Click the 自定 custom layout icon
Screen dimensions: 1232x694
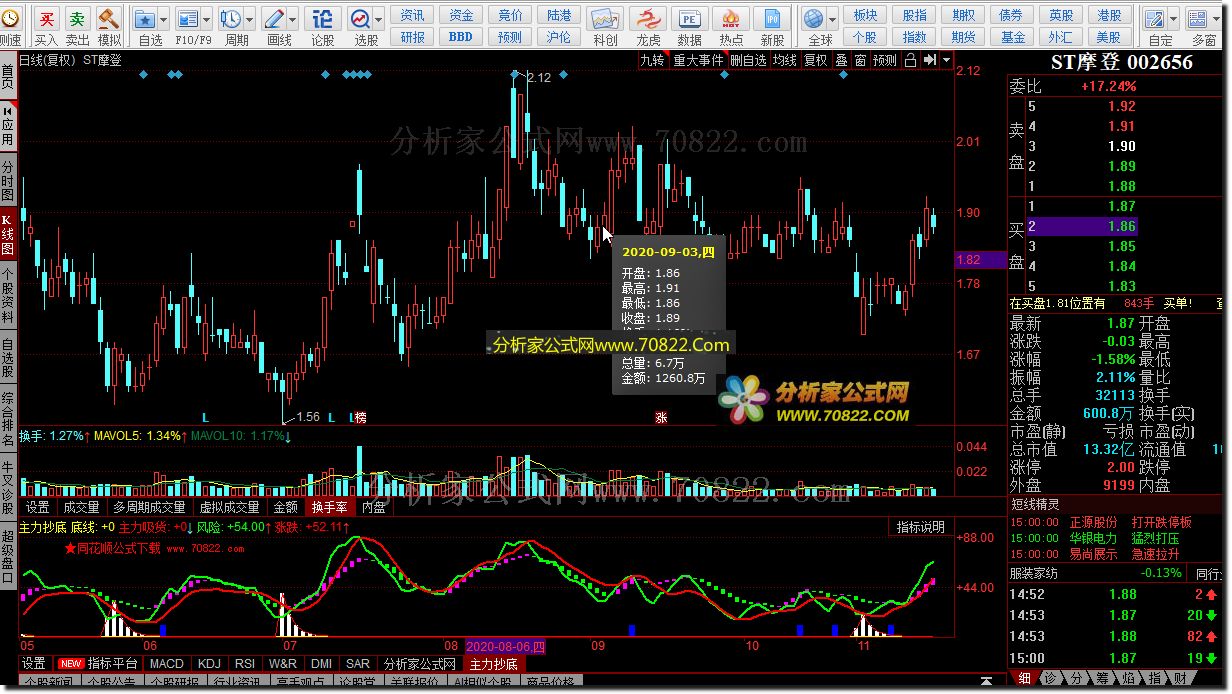pyautogui.click(x=1155, y=19)
